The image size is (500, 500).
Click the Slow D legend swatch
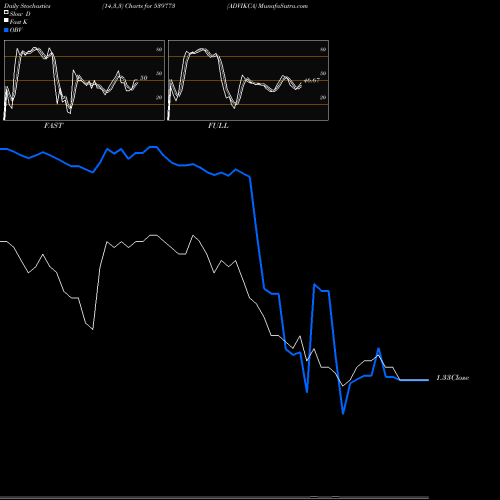(6, 12)
